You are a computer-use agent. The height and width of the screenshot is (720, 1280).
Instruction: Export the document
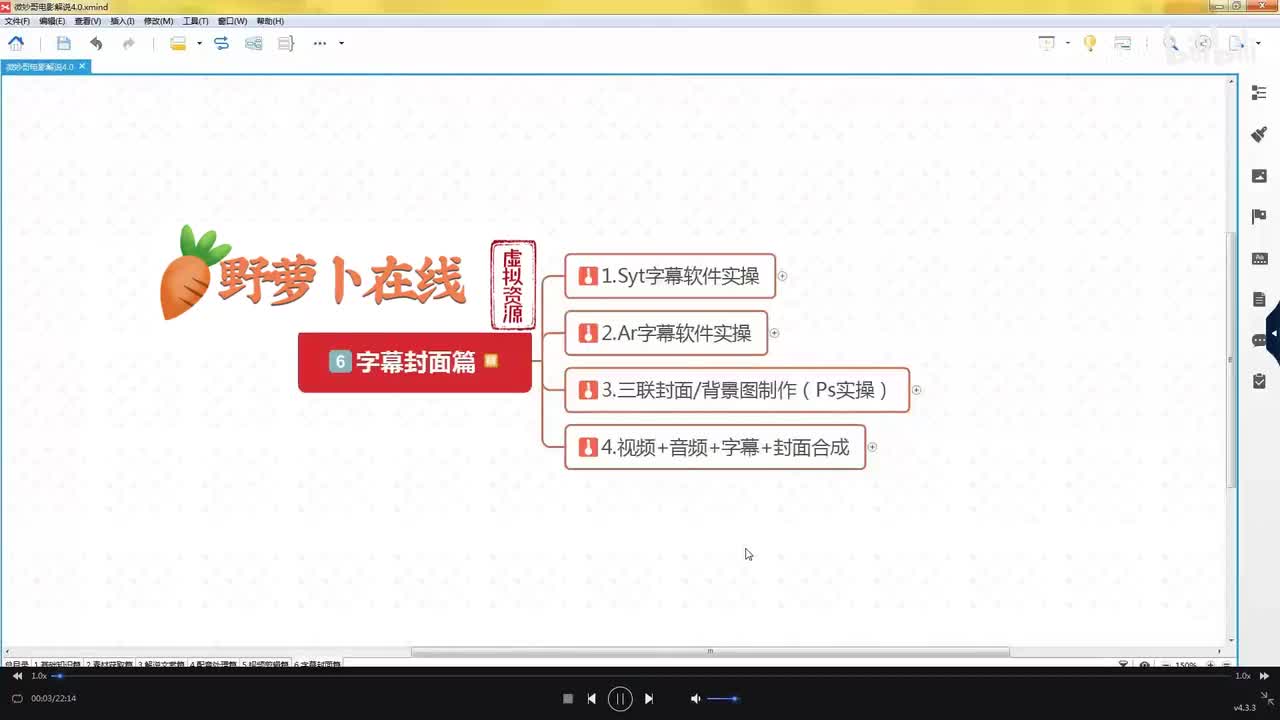(x=1237, y=43)
